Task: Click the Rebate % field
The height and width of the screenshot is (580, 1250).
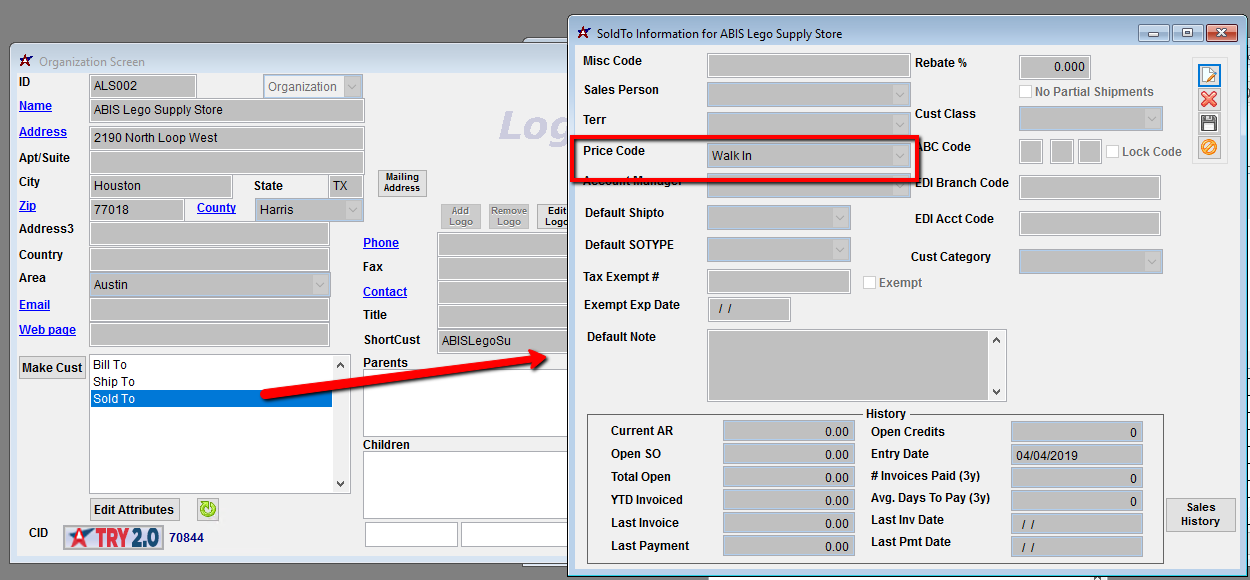Action: [1054, 67]
